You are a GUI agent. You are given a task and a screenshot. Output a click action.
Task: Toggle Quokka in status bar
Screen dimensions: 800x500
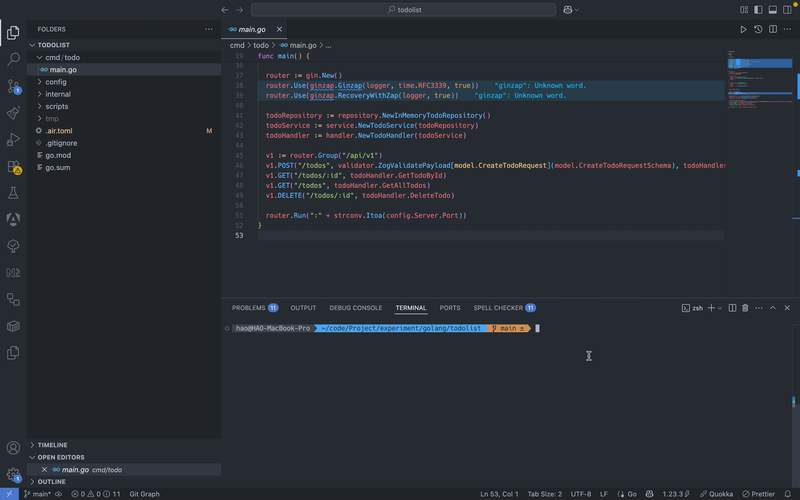[x=716, y=494]
